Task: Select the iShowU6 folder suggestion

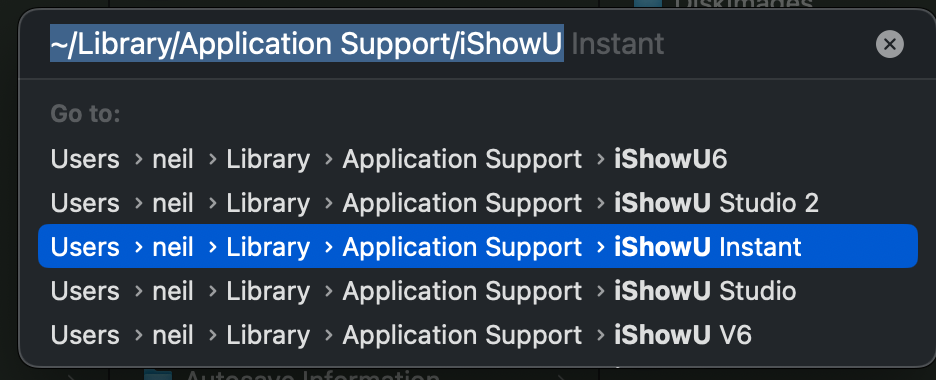Action: coord(478,159)
